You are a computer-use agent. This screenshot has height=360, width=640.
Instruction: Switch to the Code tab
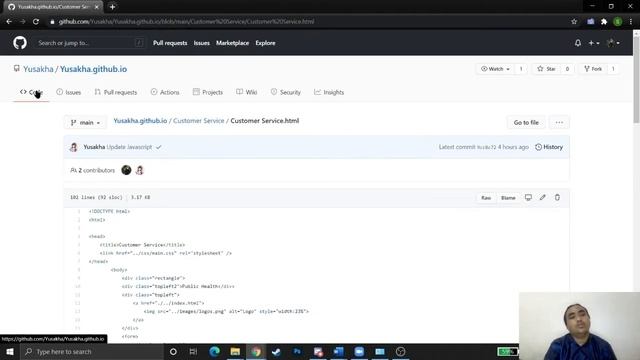click(31, 92)
